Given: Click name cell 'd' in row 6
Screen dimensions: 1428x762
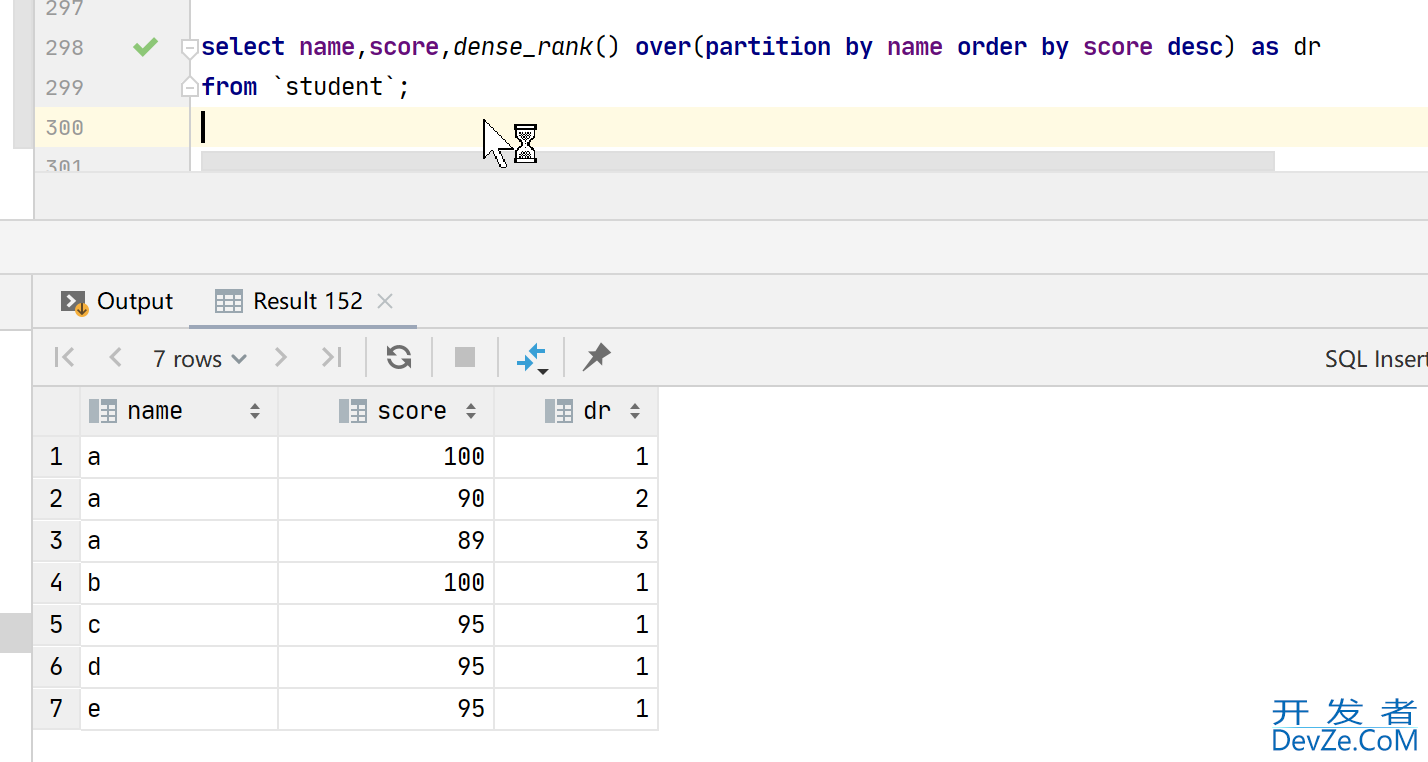Looking at the screenshot, I should point(179,667).
